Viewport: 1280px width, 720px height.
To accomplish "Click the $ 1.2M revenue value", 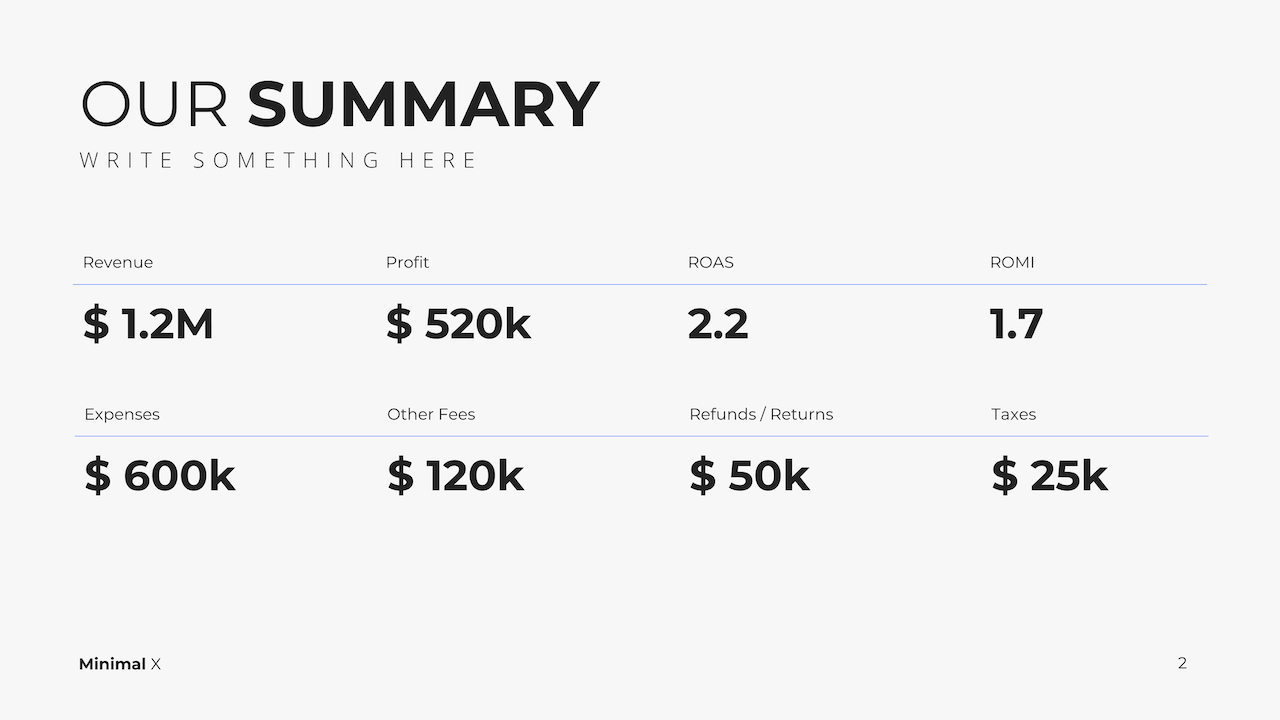I will click(148, 324).
